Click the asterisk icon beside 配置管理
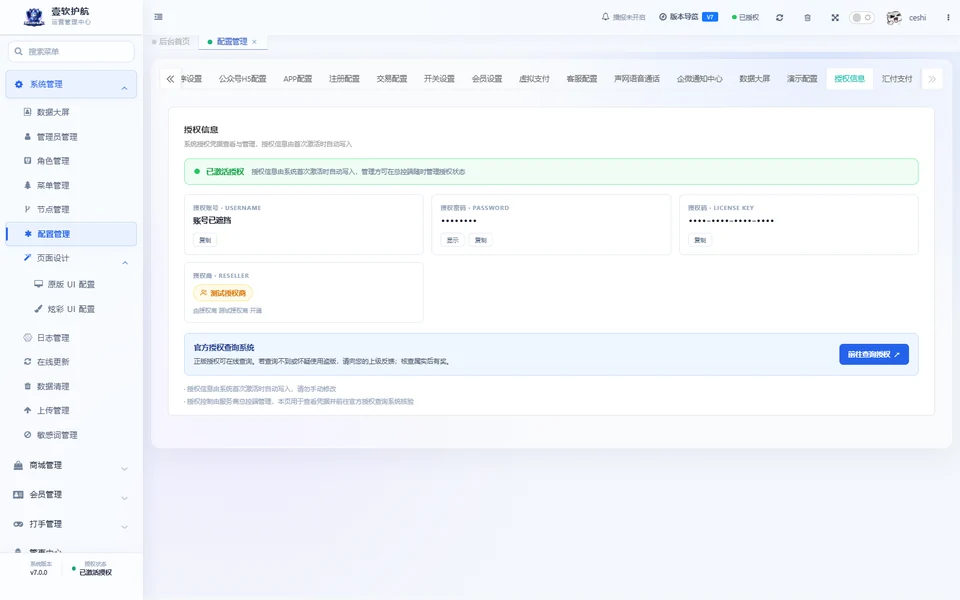960x600 pixels. (28, 234)
